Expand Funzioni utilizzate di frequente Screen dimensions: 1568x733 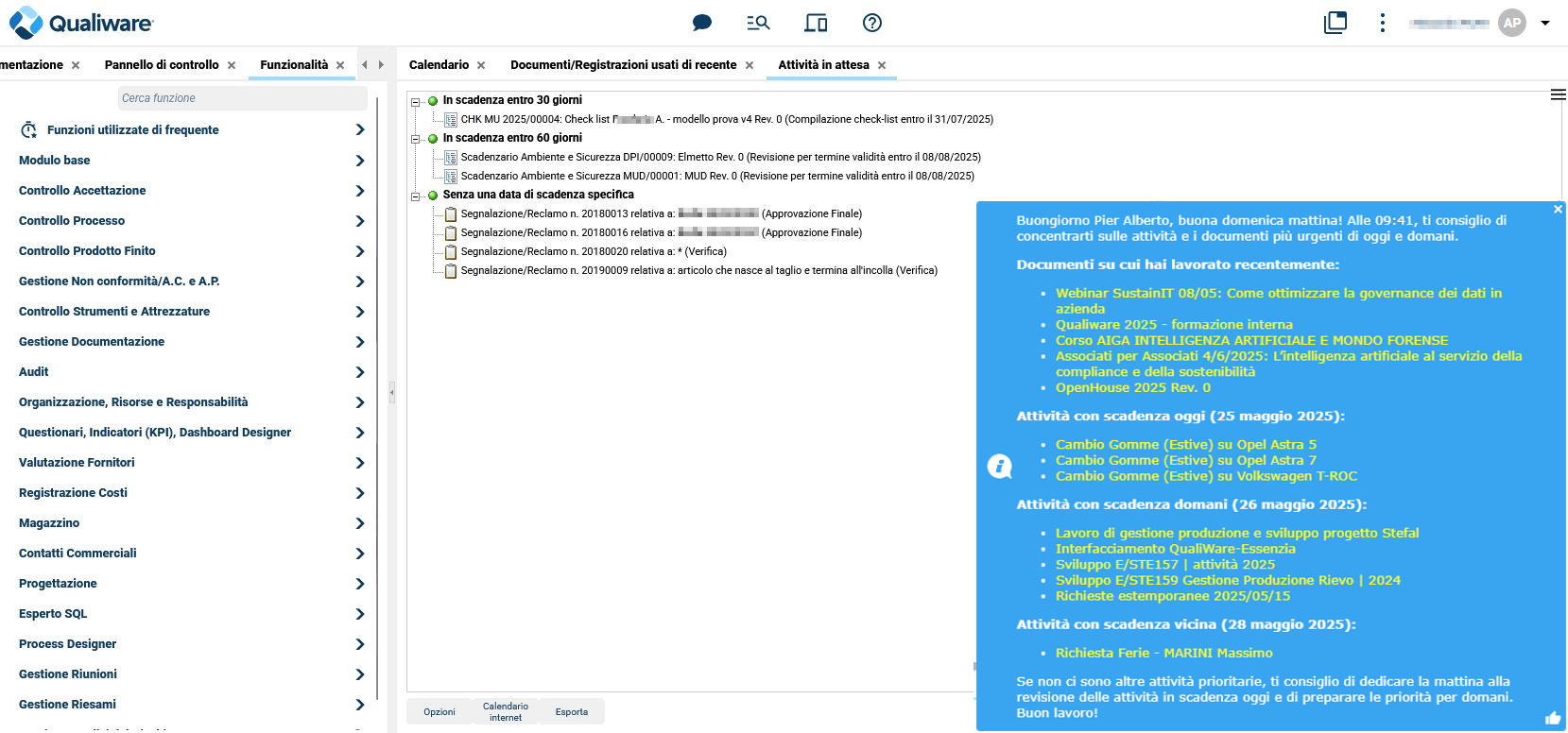coord(360,129)
